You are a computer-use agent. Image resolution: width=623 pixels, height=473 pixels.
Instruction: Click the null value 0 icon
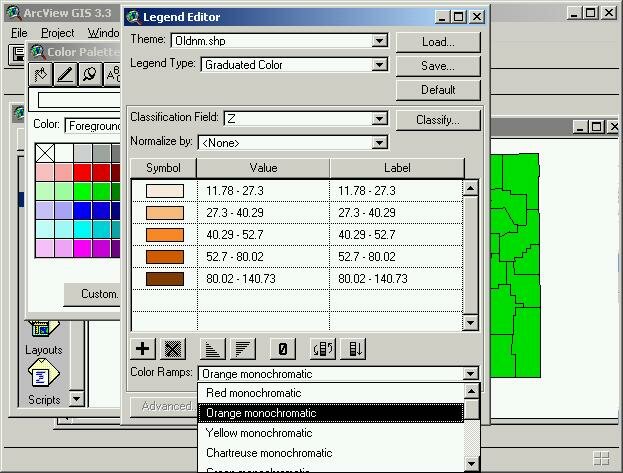click(282, 349)
